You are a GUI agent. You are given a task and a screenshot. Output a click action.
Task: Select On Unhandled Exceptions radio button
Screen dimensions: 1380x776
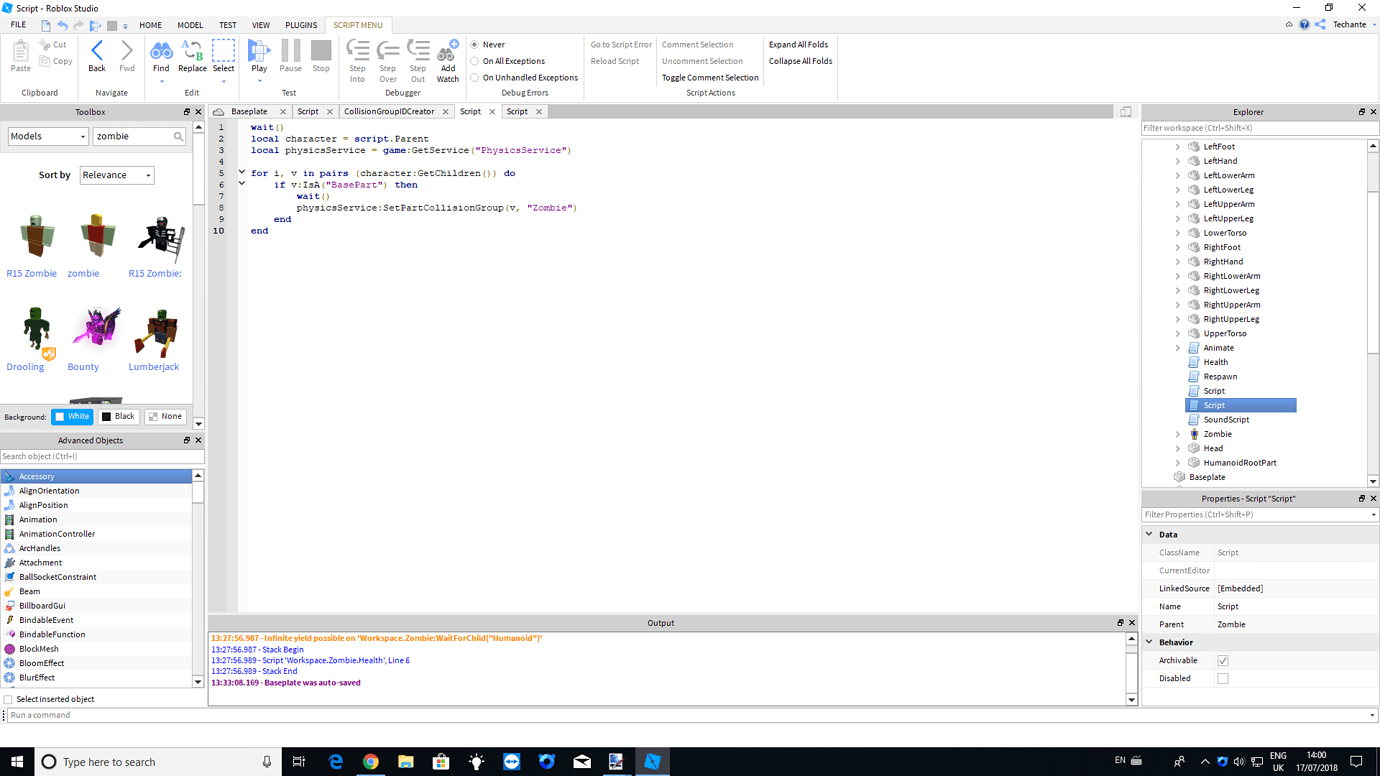click(475, 77)
